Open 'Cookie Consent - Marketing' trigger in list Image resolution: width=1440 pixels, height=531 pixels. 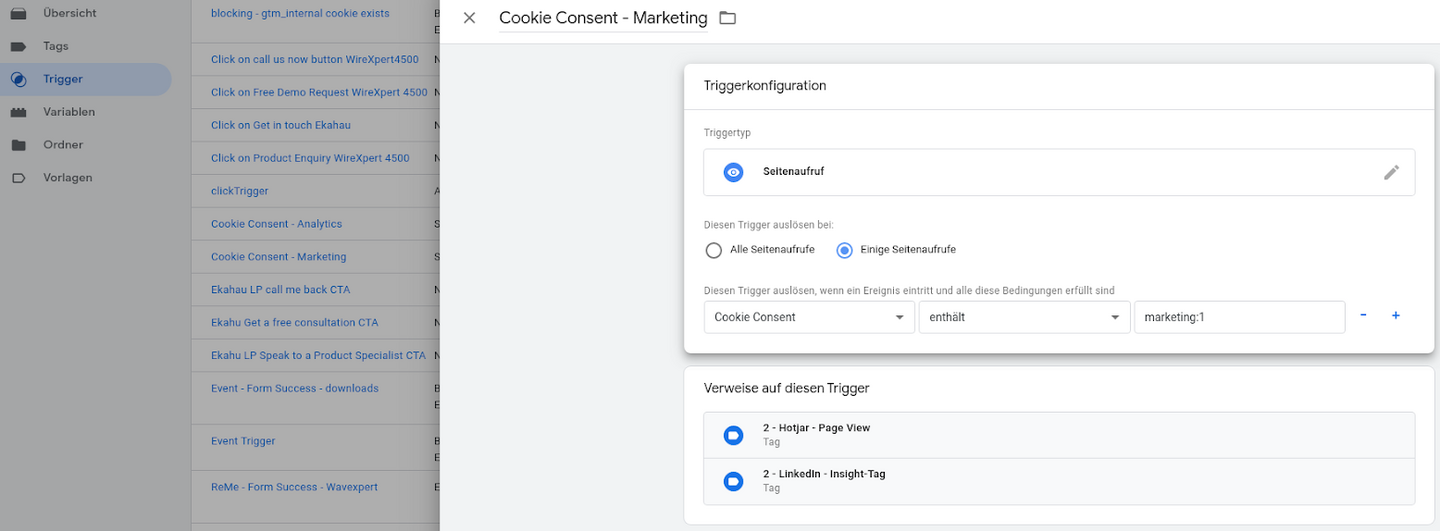(x=279, y=257)
